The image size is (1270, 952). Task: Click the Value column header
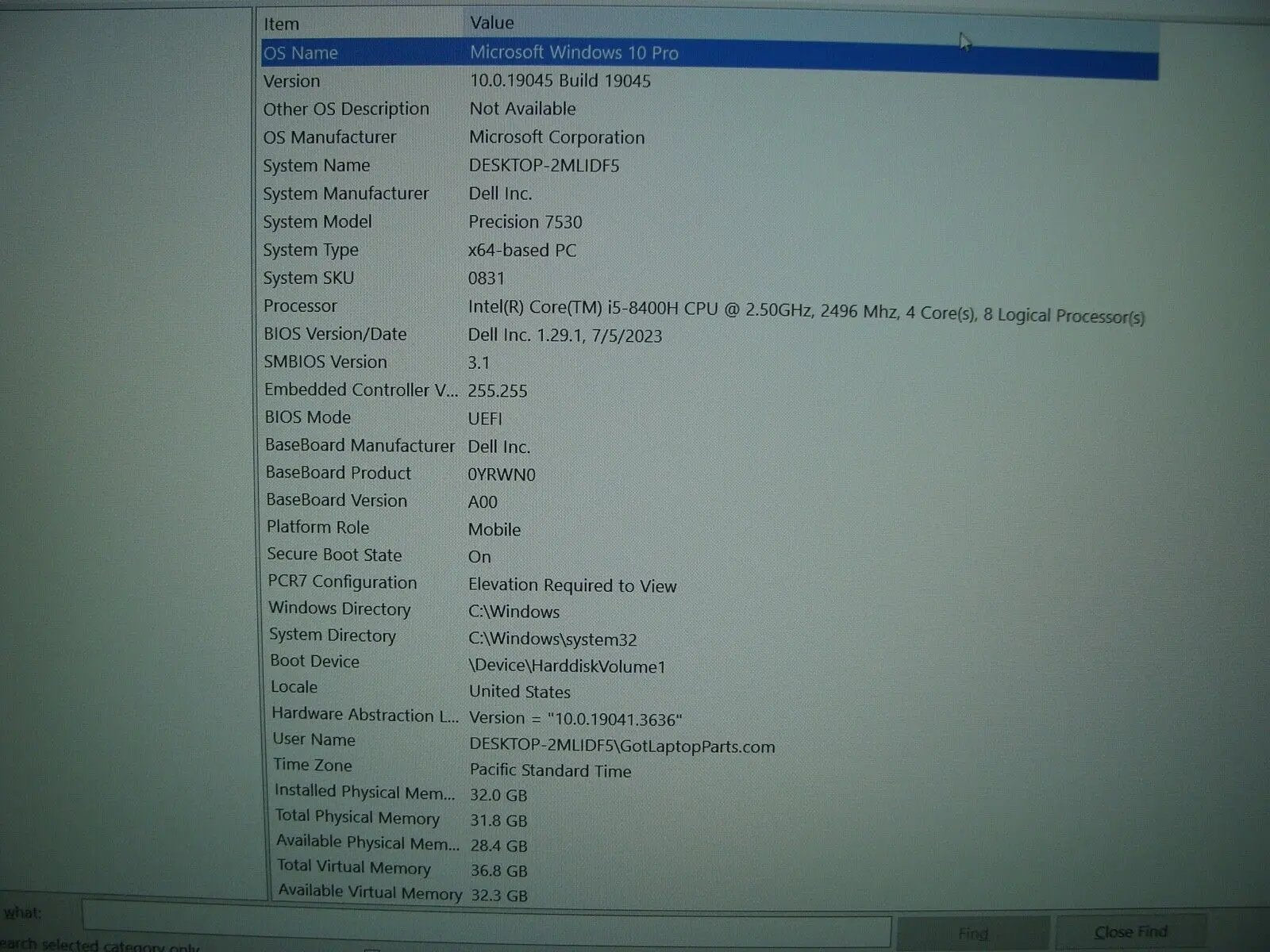point(810,29)
